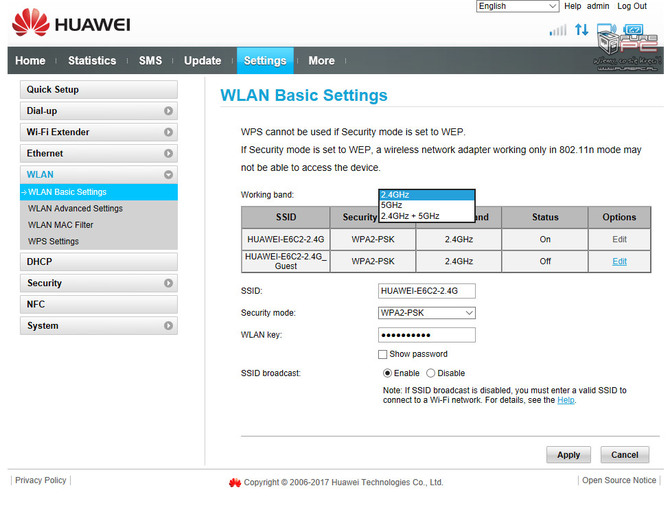
Task: Open the DHCP sidebar item
Action: (99, 262)
